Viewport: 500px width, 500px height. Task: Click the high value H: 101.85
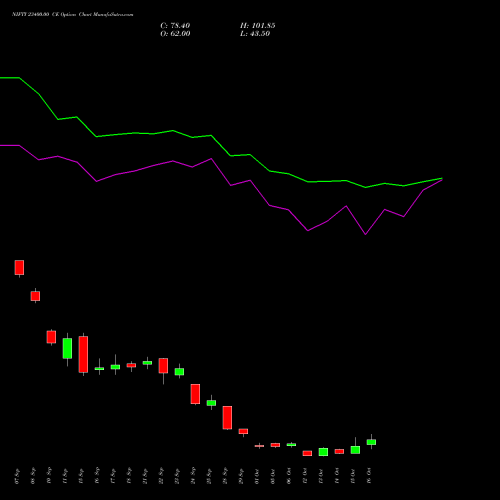[258, 26]
